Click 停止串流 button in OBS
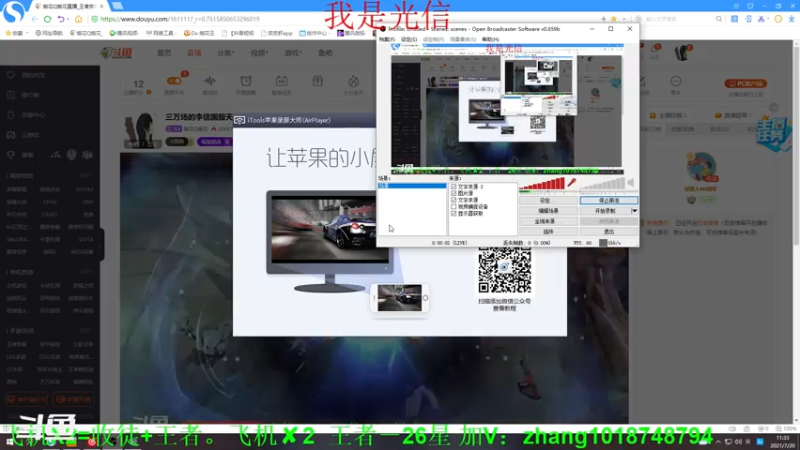Image resolution: width=800 pixels, height=450 pixels. point(609,201)
